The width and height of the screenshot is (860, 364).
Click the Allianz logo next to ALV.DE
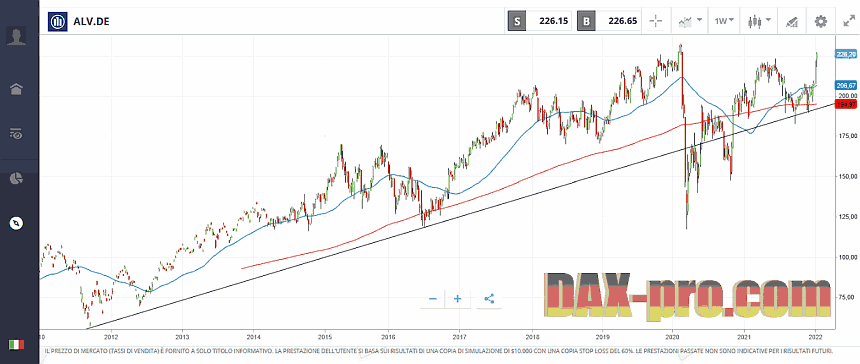(58, 22)
